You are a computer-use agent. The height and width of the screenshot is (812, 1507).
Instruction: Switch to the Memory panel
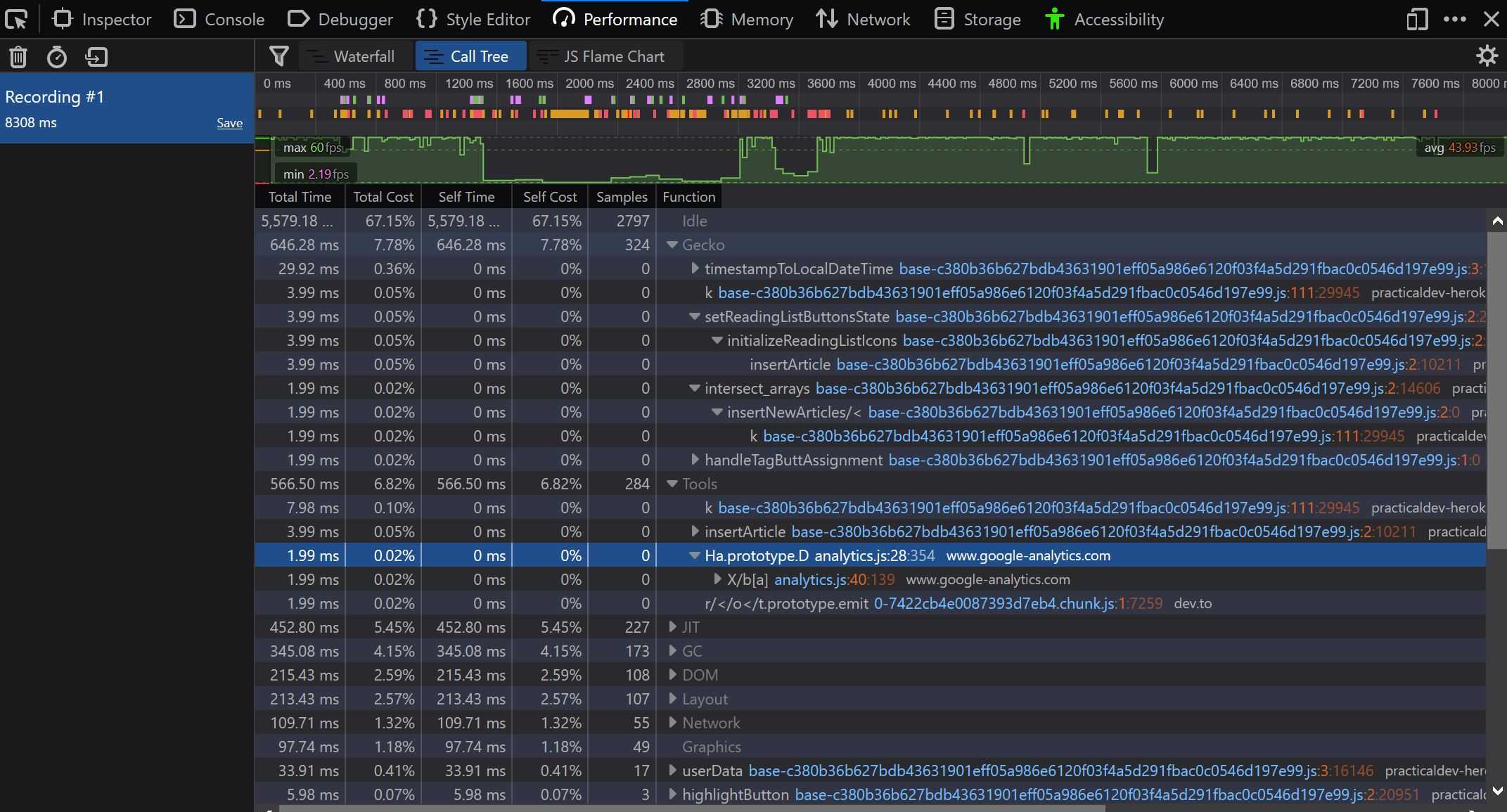[x=747, y=19]
